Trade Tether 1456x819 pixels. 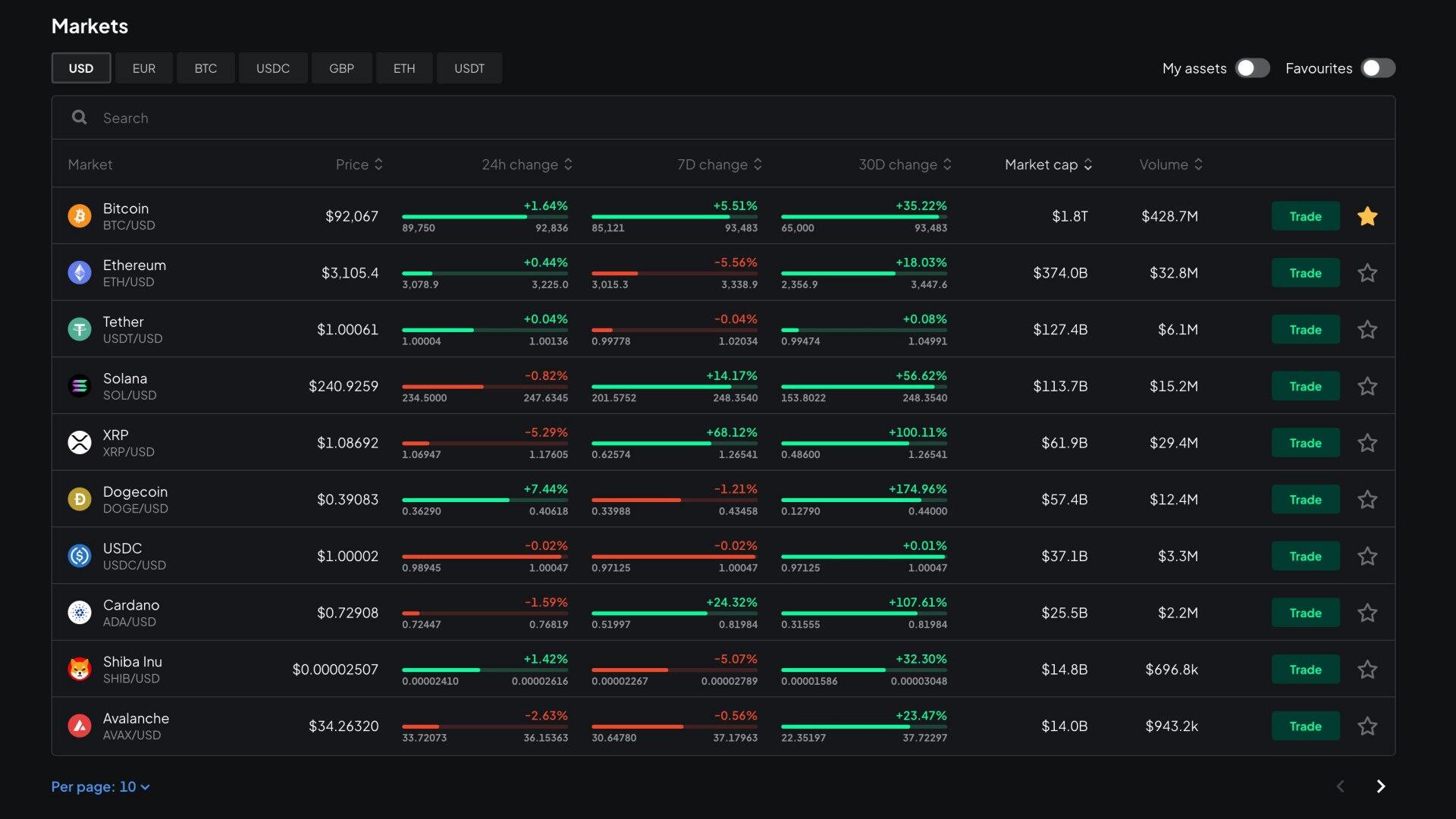point(1305,329)
